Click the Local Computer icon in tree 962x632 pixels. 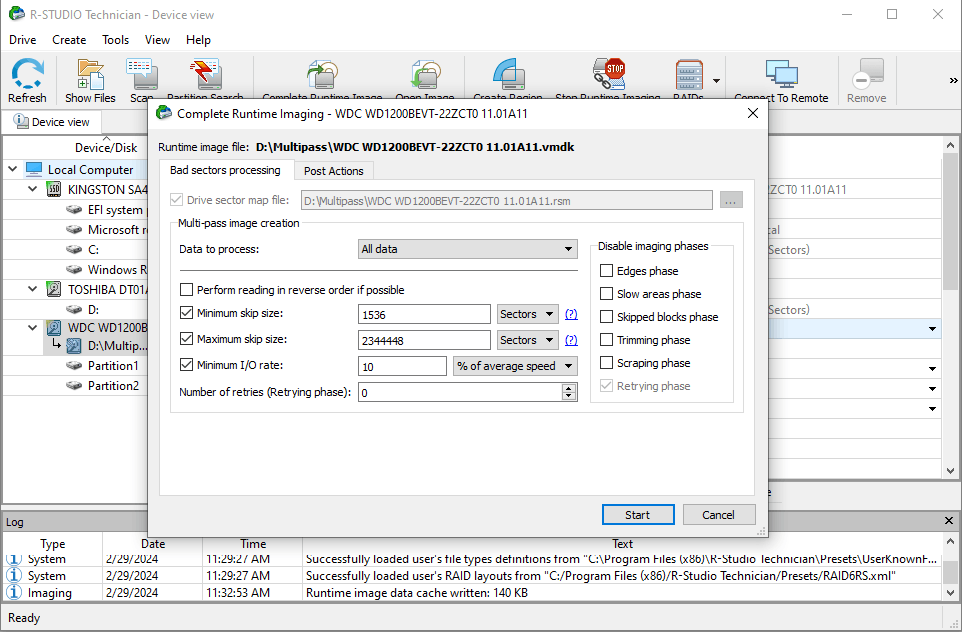[x=34, y=169]
